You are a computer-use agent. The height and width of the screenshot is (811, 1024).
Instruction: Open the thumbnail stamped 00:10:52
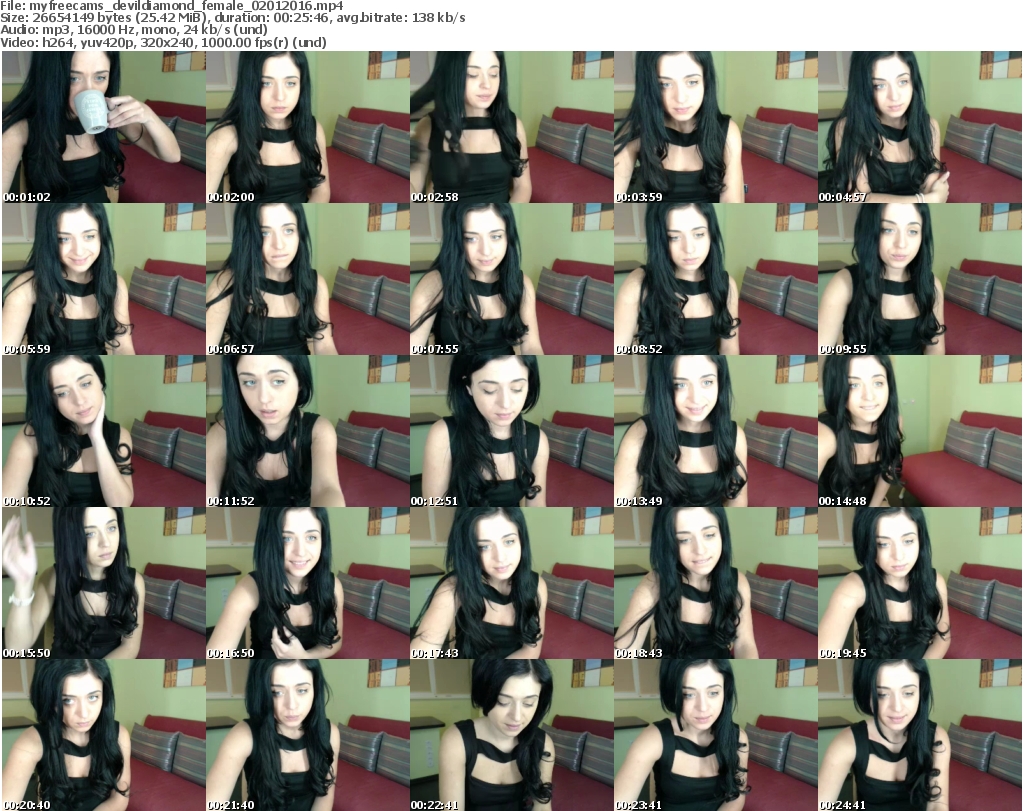[104, 432]
